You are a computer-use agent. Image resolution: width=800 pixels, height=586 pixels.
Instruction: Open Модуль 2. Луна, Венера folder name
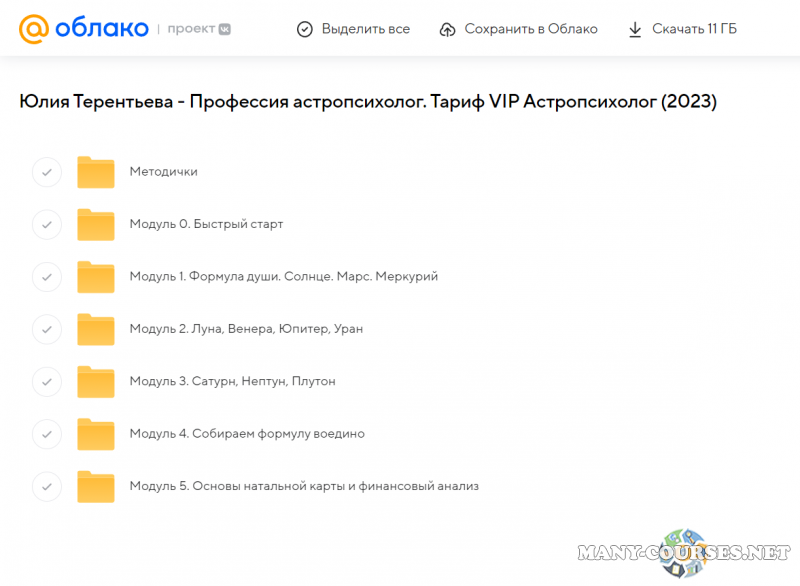coord(245,329)
